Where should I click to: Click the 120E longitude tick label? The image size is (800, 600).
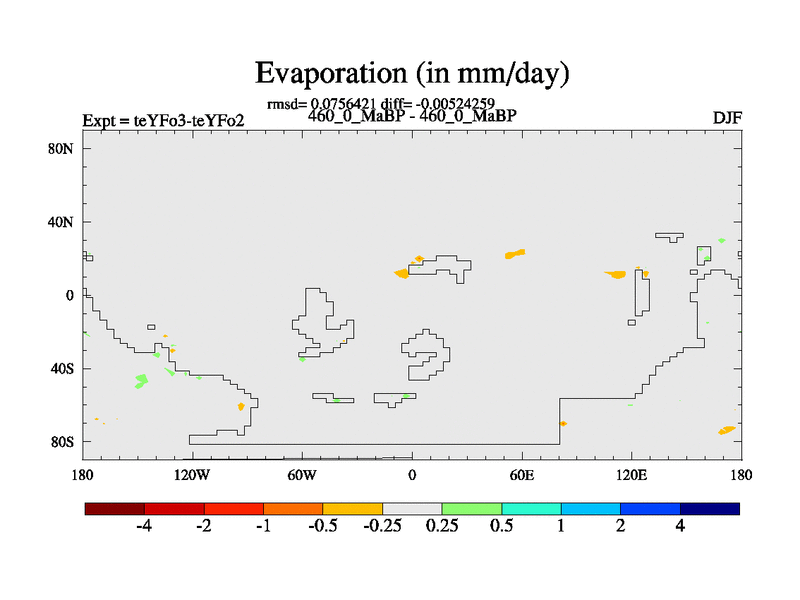coord(632,473)
